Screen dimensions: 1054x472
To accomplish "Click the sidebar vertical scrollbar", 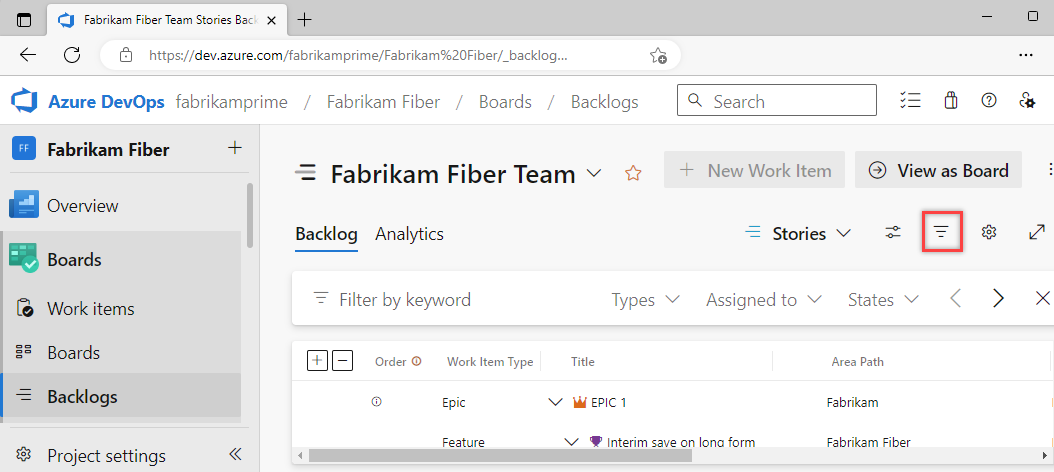I will point(250,215).
